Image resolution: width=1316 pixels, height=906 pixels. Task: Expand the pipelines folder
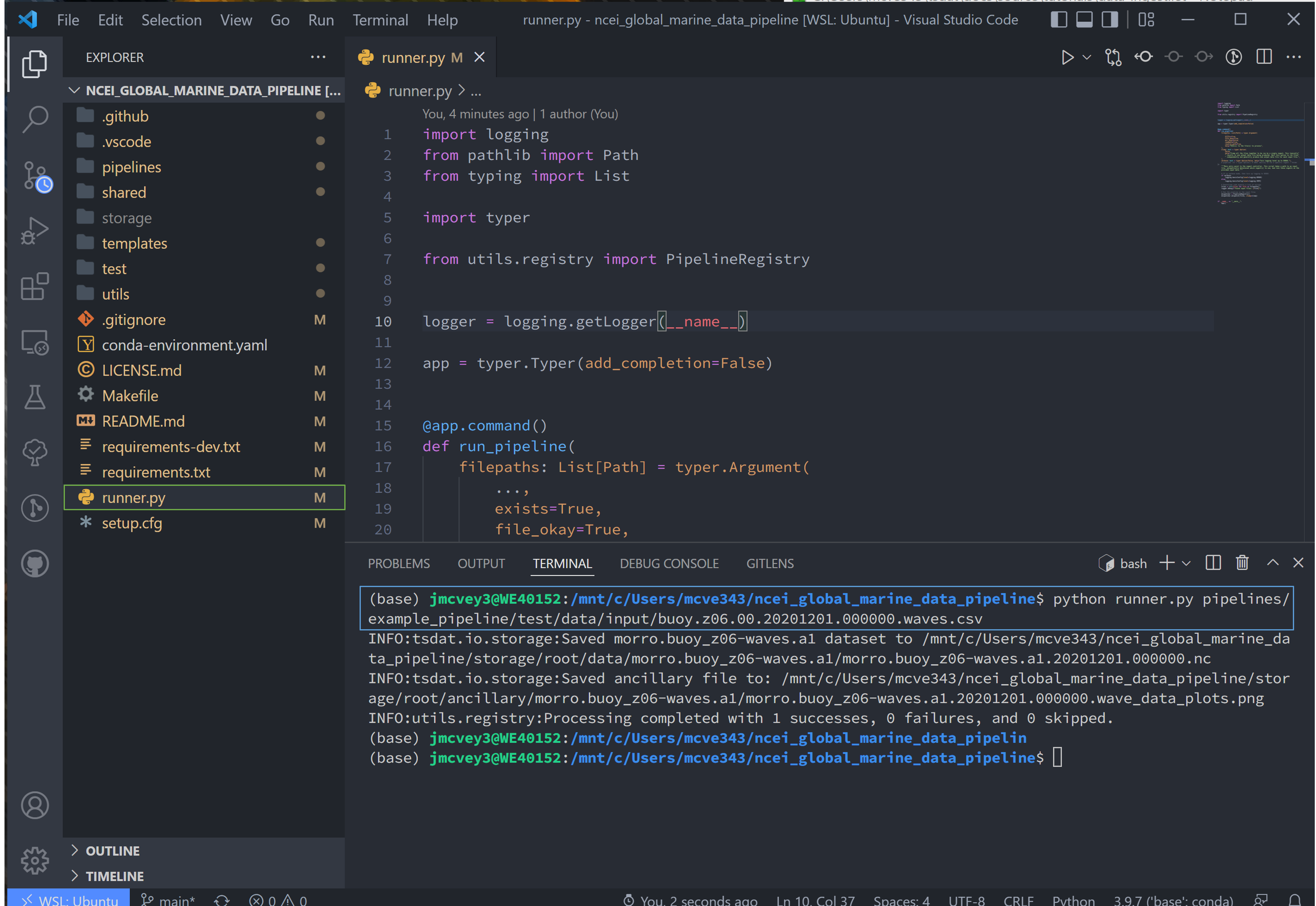(205, 167)
